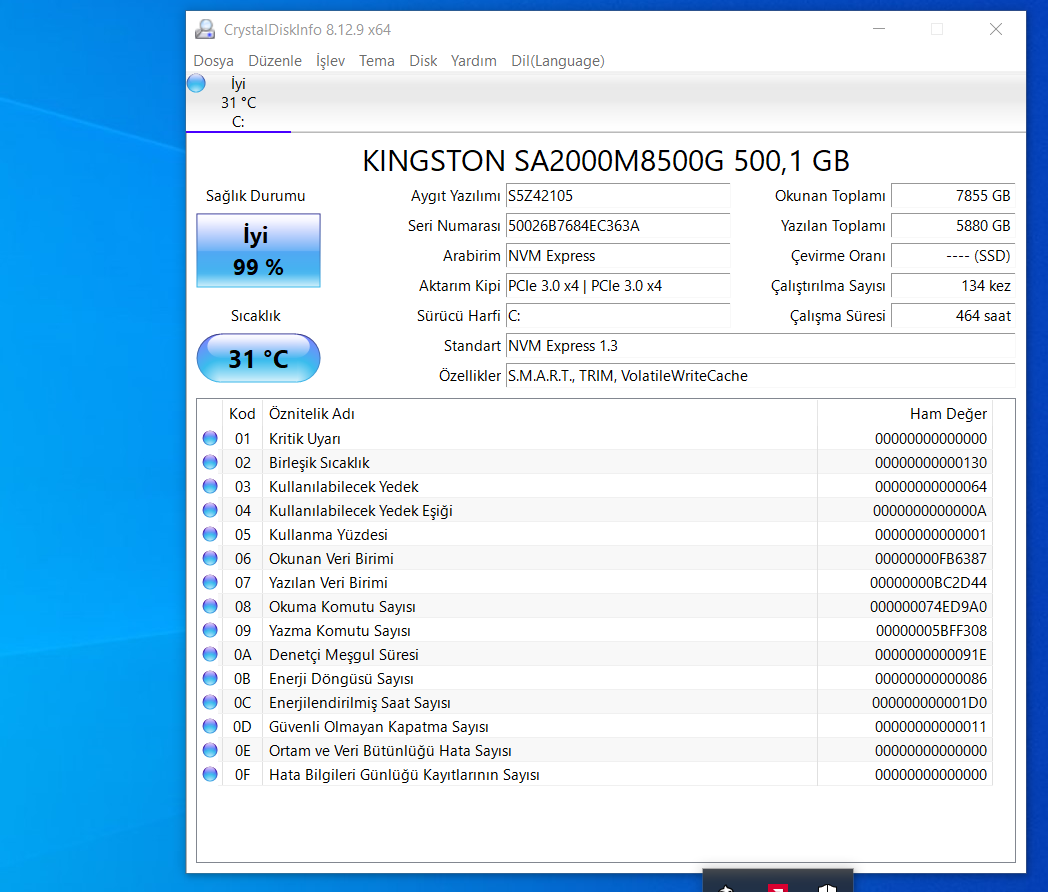Click status orb of Okuma Komutu Sayısı row

click(x=210, y=607)
